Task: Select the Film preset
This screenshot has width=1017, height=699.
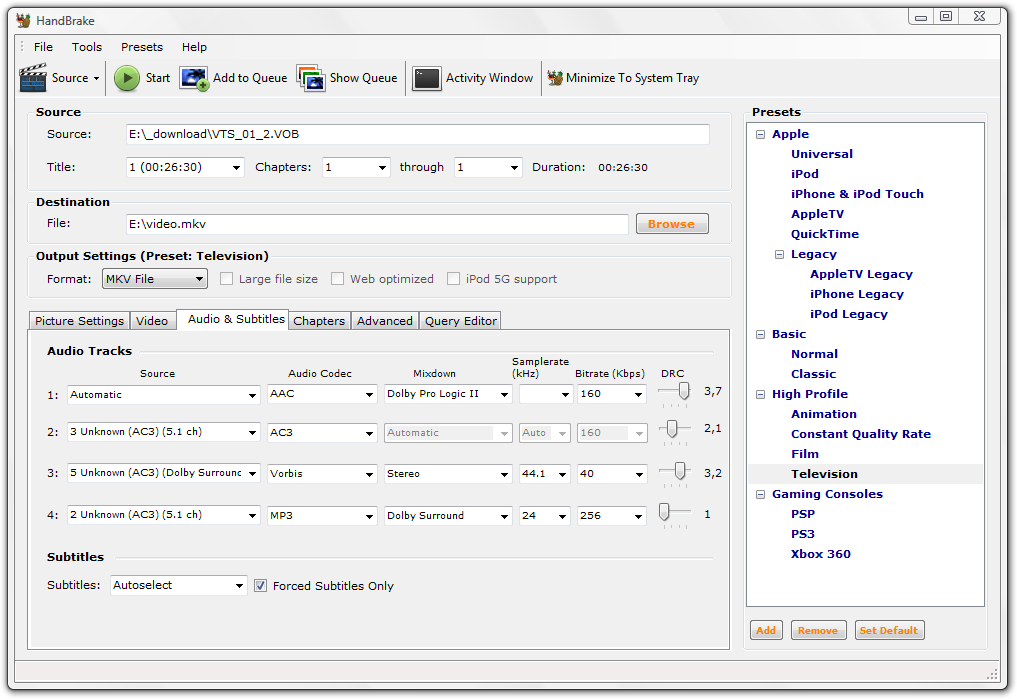Action: (x=804, y=454)
